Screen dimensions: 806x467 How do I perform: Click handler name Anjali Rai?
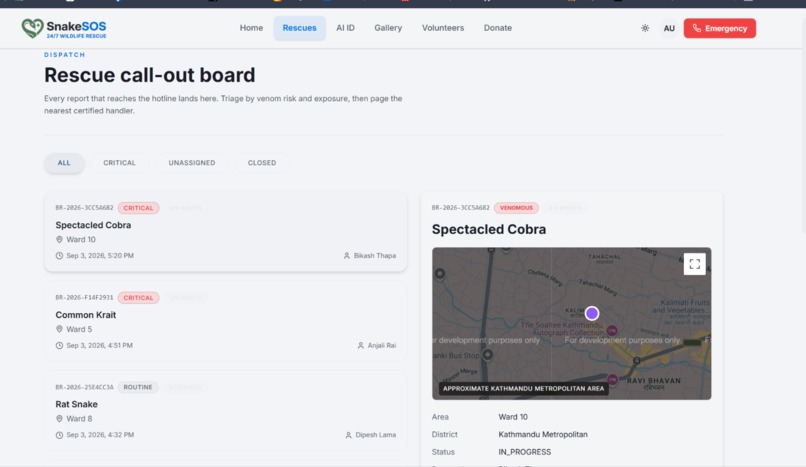click(x=381, y=345)
